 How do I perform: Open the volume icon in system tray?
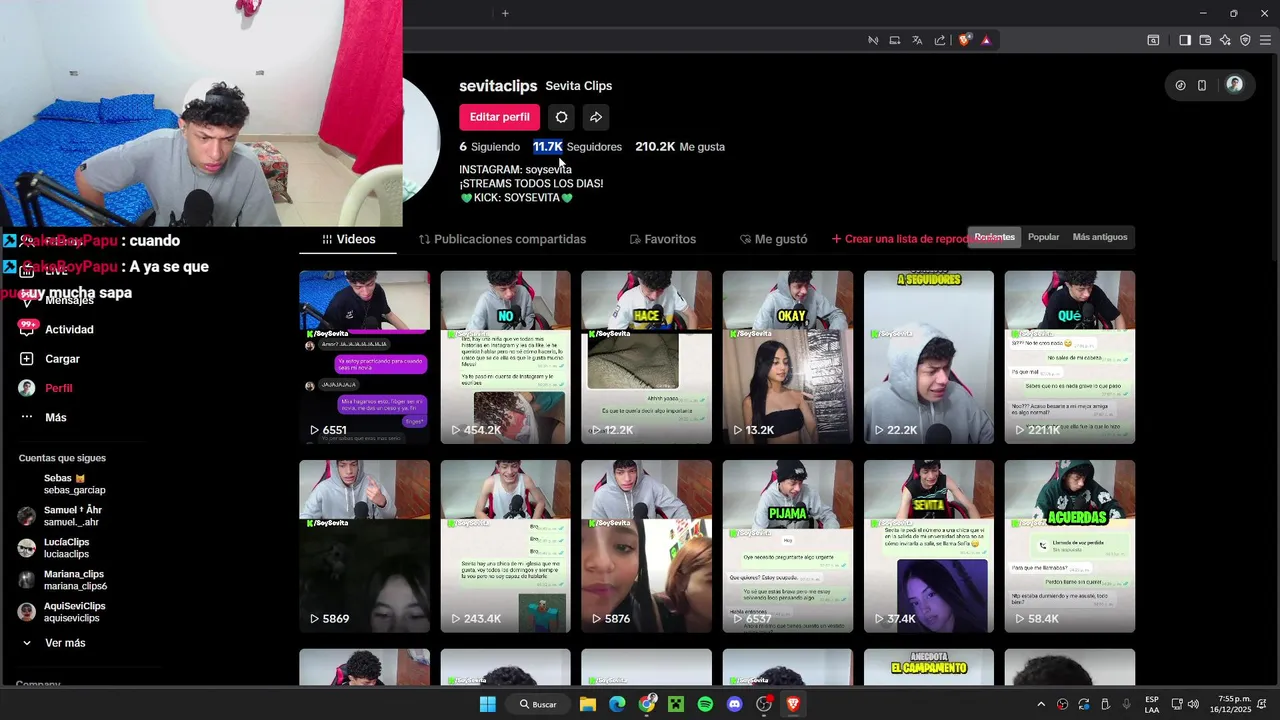pyautogui.click(x=1193, y=704)
